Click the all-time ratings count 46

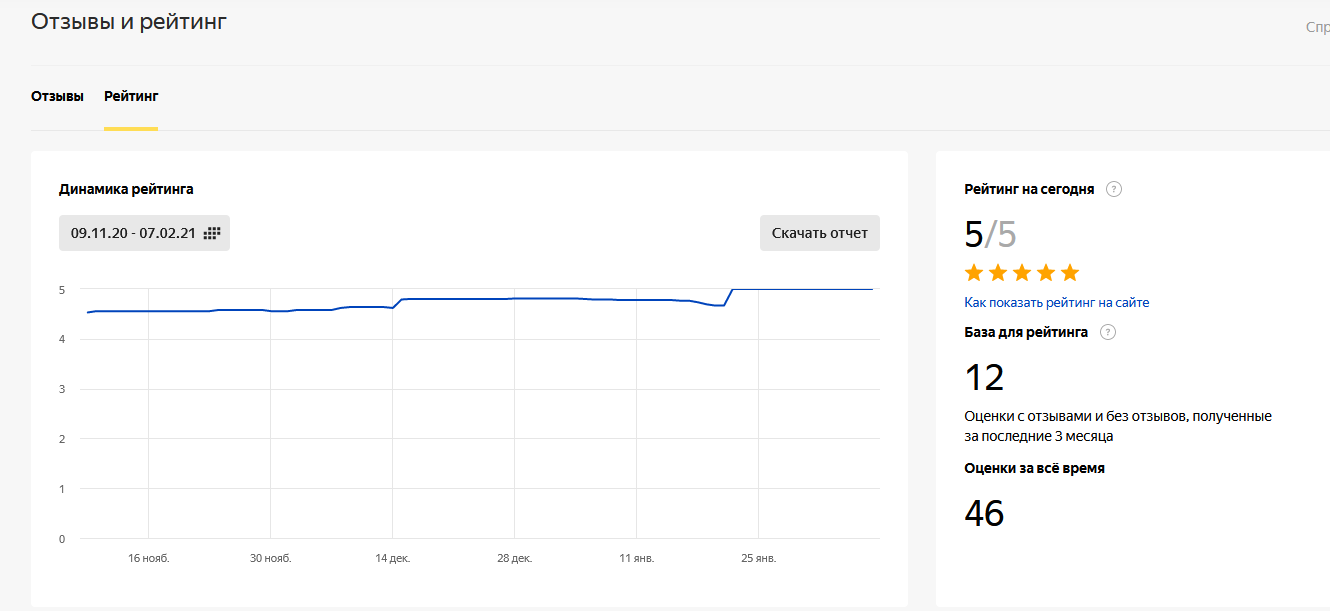click(984, 513)
